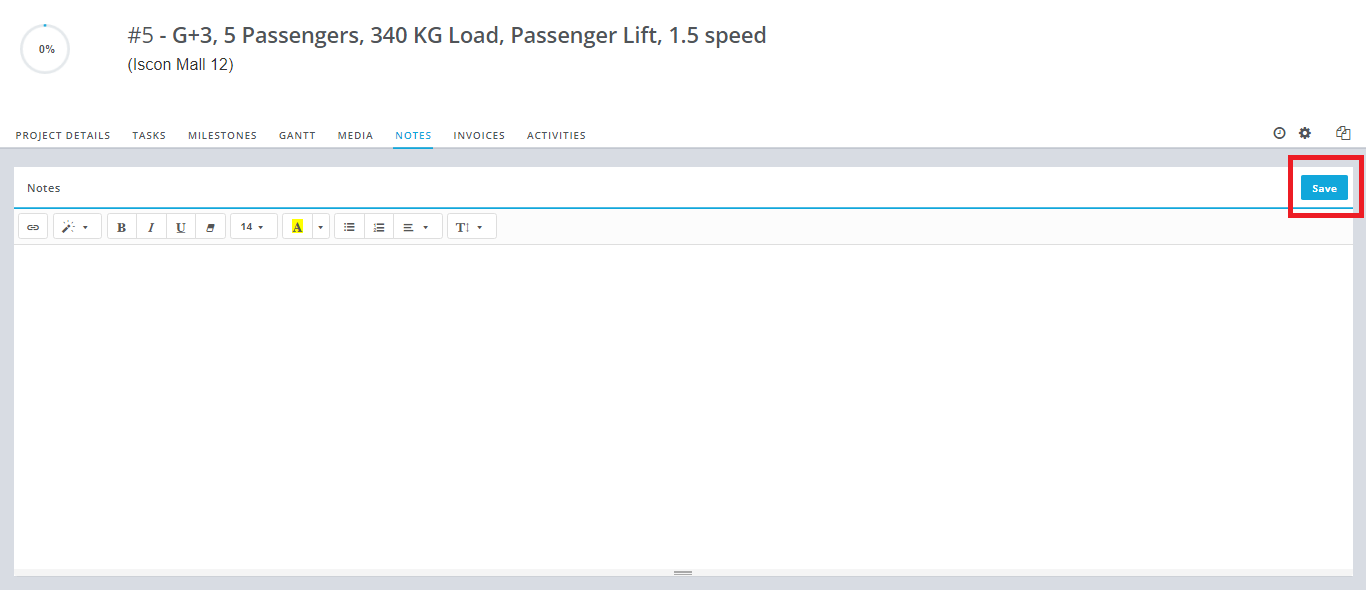
Task: Toggle bold formatting
Action: (x=121, y=227)
